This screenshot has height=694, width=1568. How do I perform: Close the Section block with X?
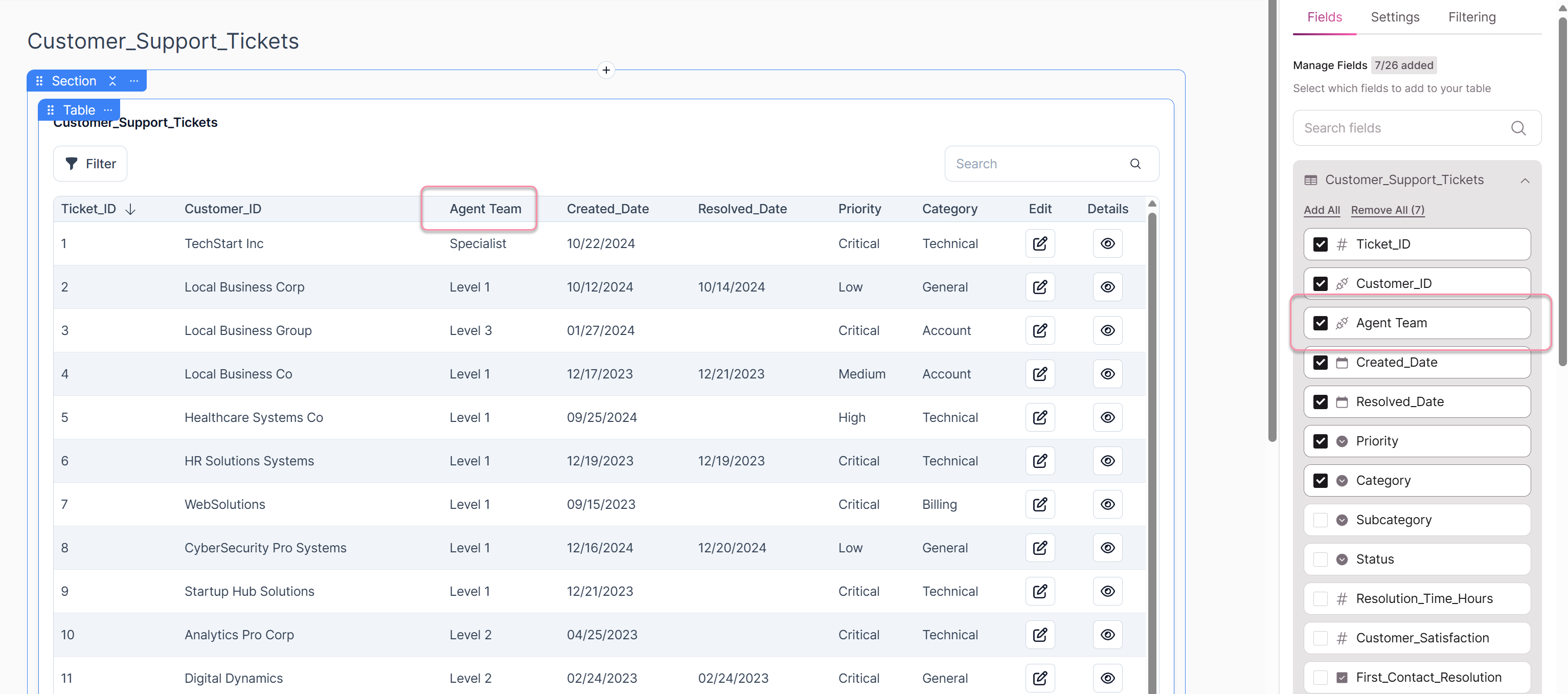tap(112, 81)
